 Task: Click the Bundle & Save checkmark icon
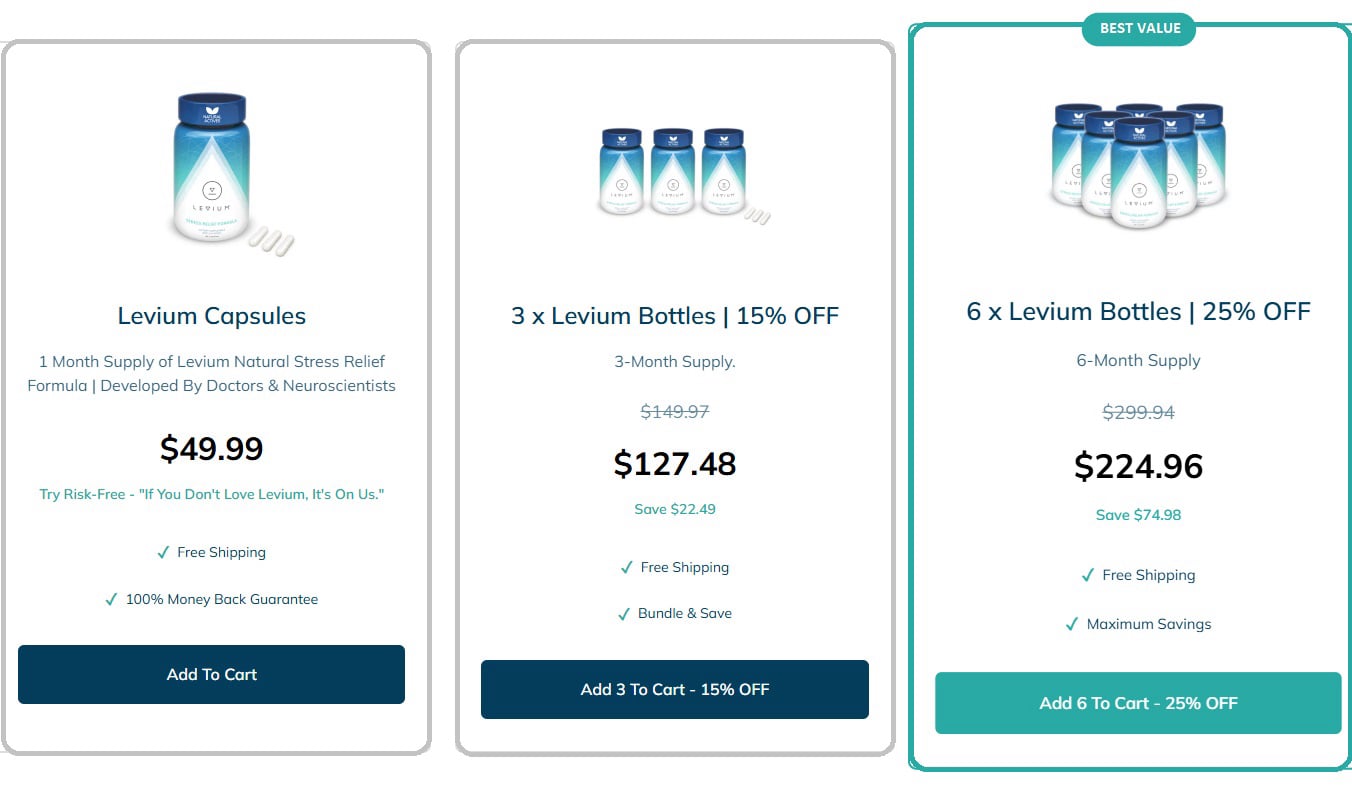tap(624, 614)
